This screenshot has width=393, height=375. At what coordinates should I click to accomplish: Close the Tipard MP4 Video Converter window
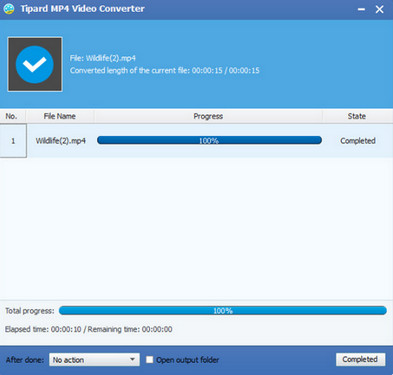pos(379,9)
